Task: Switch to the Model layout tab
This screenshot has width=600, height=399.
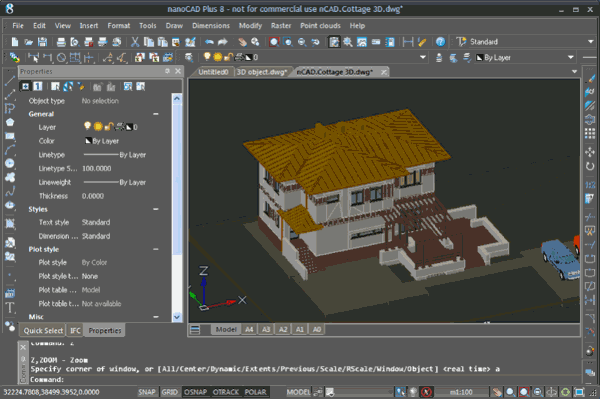Action: coord(226,329)
